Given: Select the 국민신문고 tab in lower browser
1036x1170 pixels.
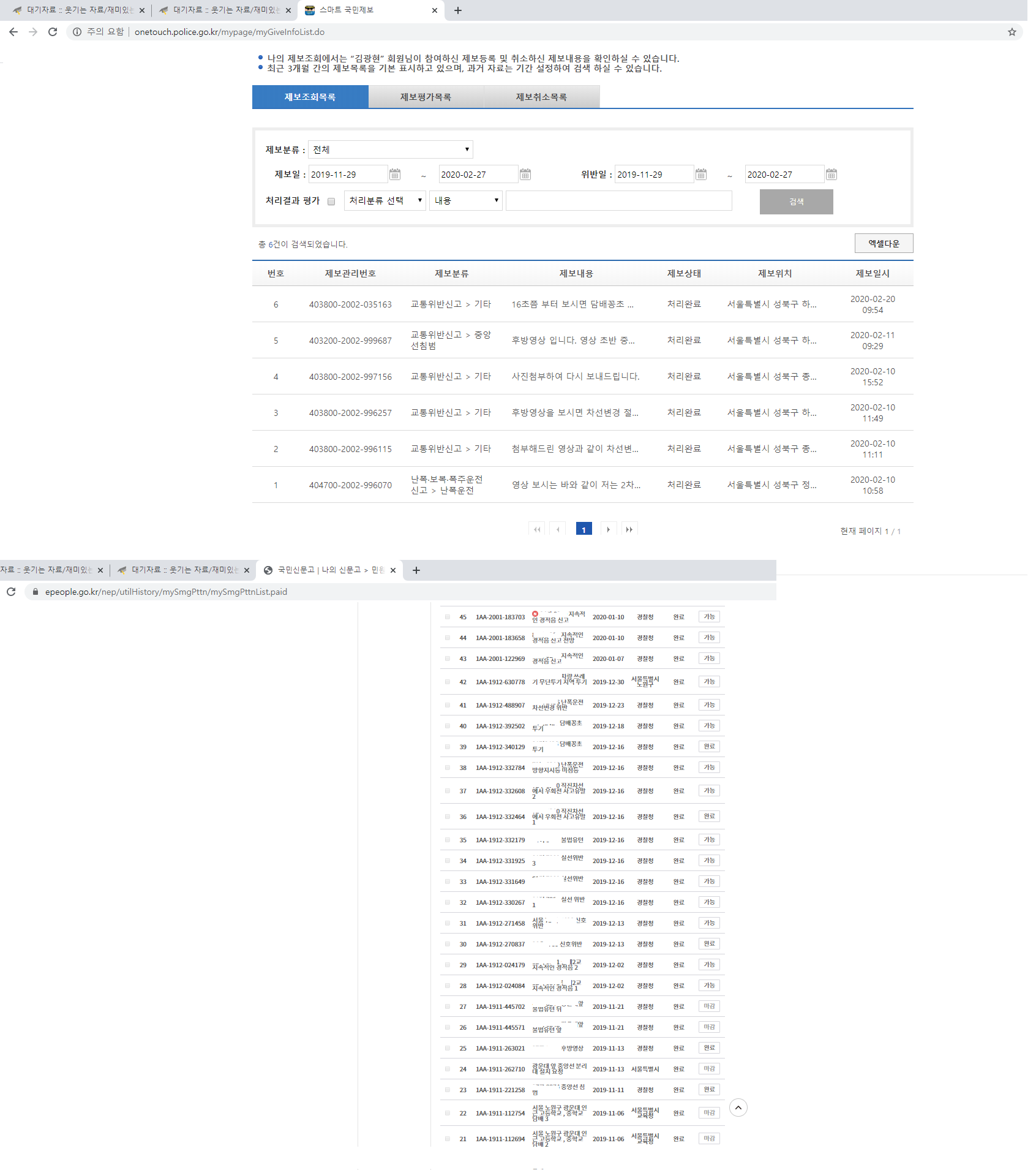Looking at the screenshot, I should [x=329, y=570].
